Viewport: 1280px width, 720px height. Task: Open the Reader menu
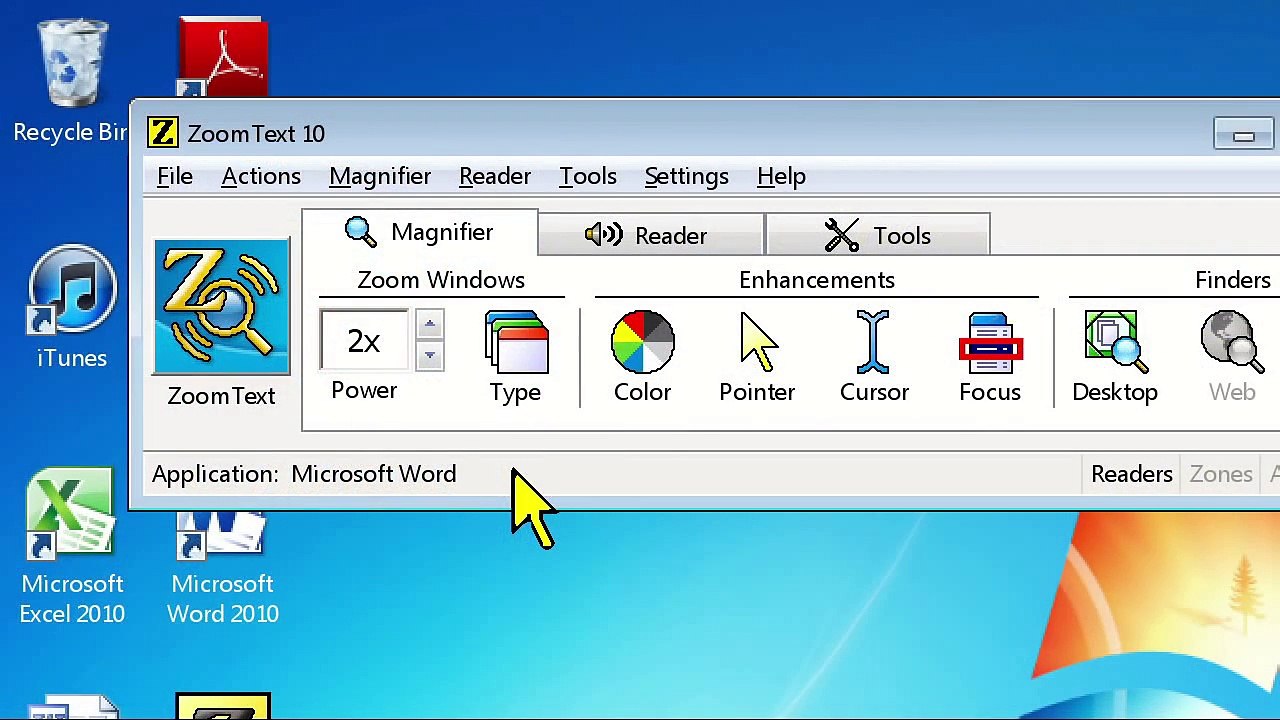tap(495, 176)
